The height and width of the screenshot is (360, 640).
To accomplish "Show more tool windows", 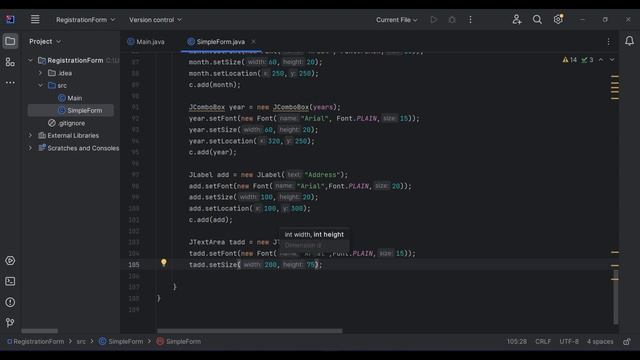I will (x=10, y=82).
